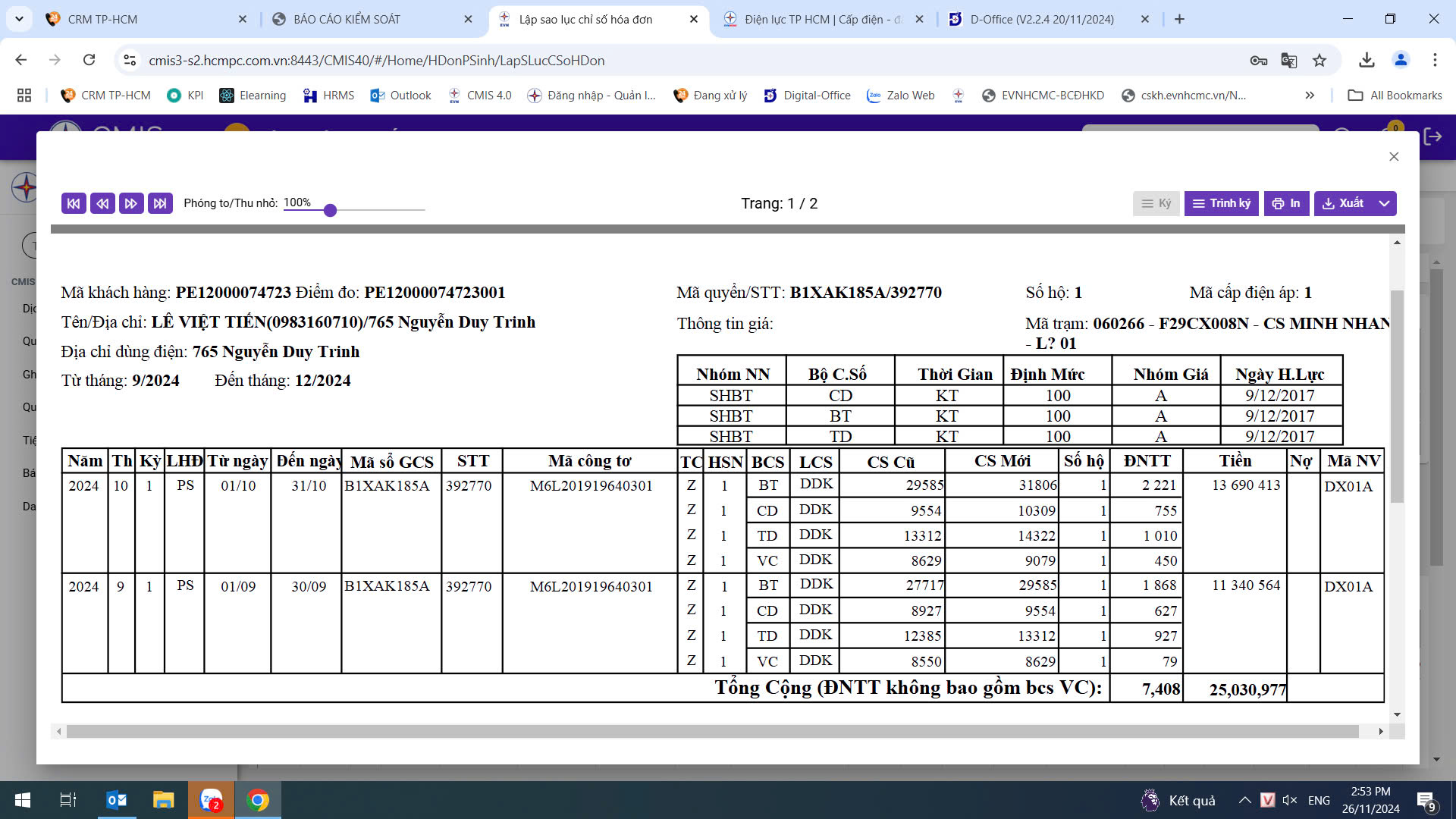Open tab search dropdown in Chrome
The width and height of the screenshot is (1456, 819).
pyautogui.click(x=18, y=19)
